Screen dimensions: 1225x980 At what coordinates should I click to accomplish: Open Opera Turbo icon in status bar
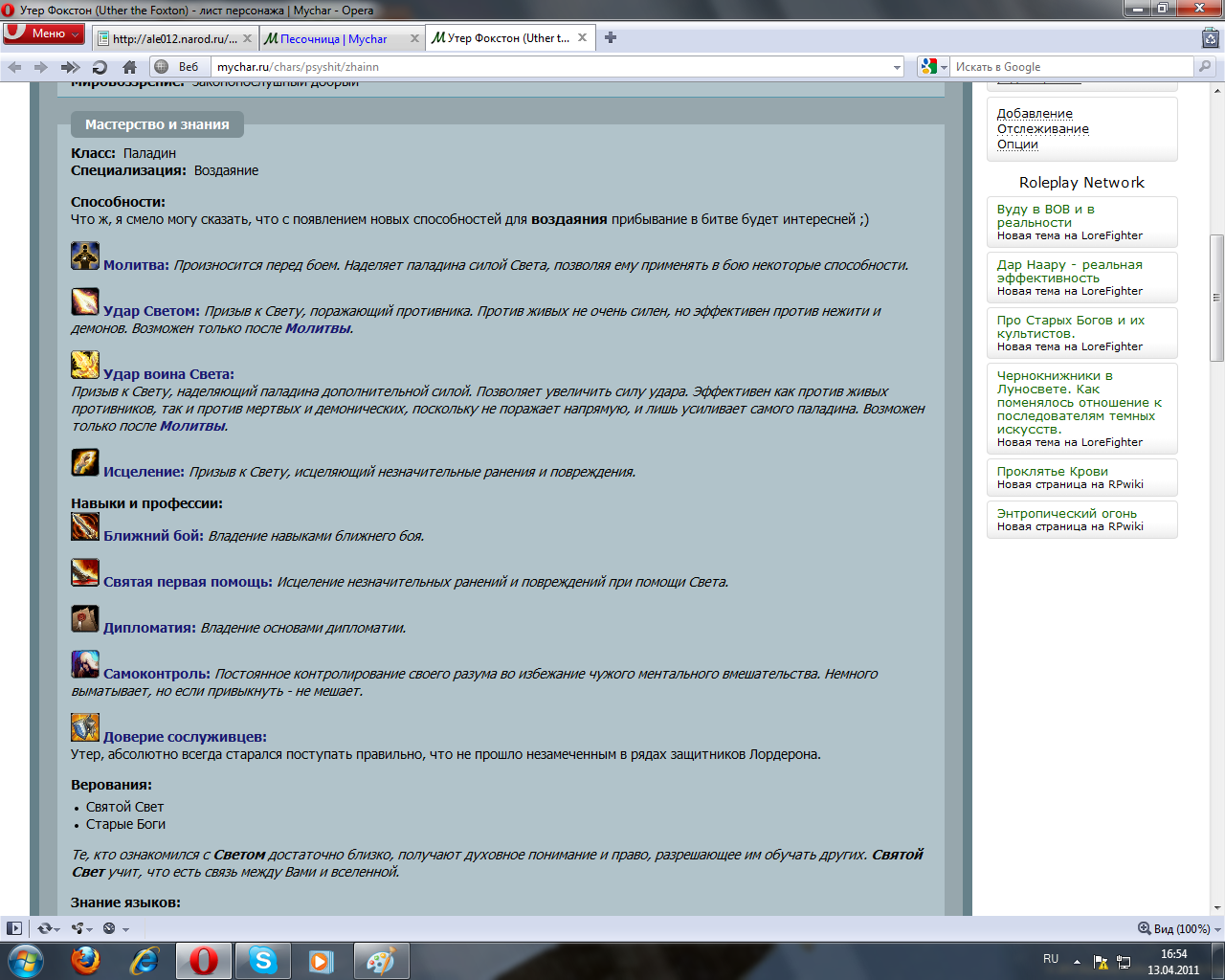(109, 928)
